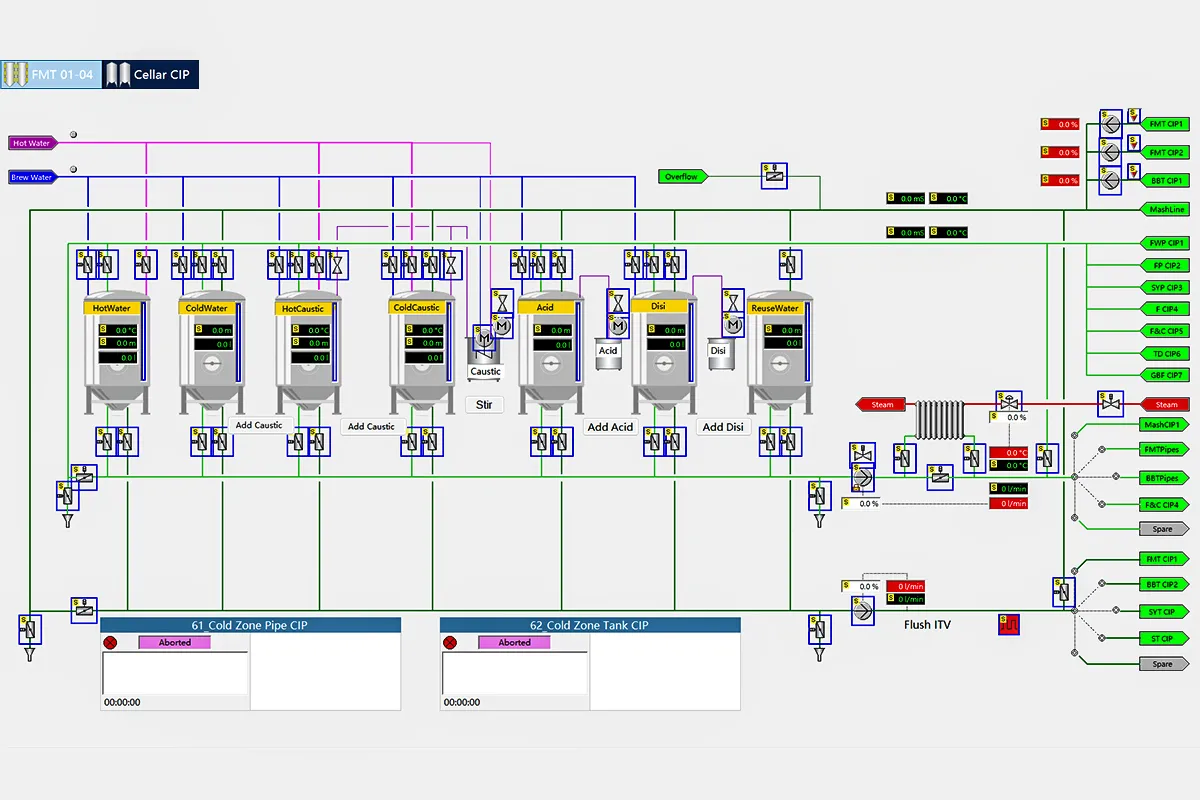The width and height of the screenshot is (1200, 800).
Task: Click the indicator dot beside Hot Water
Action: 73,135
